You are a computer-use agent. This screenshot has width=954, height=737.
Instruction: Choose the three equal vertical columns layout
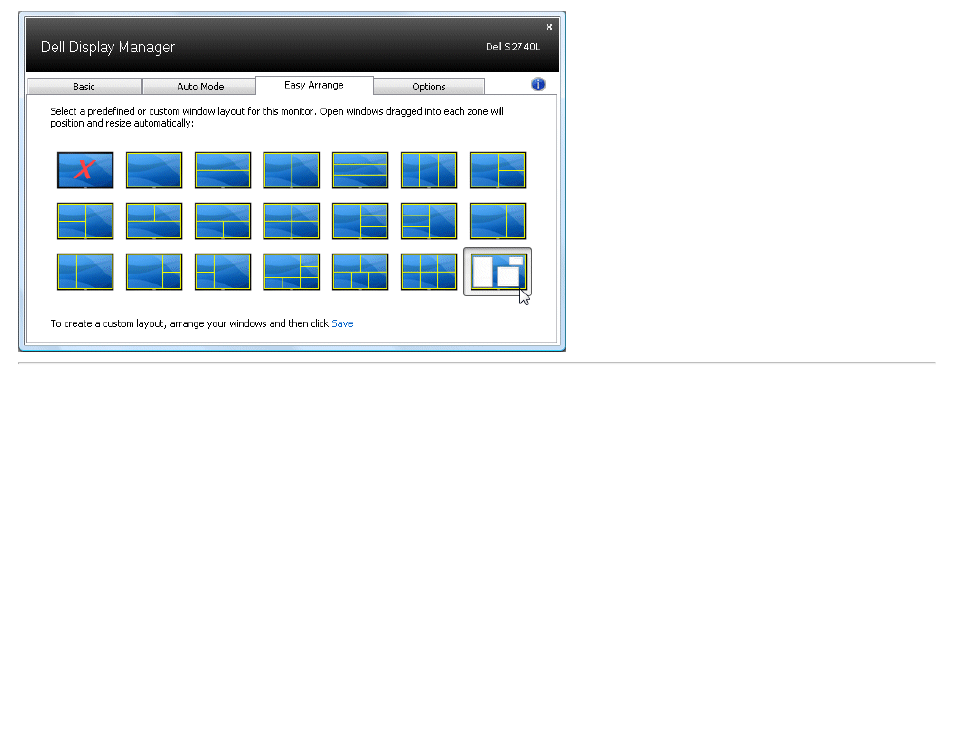point(429,170)
